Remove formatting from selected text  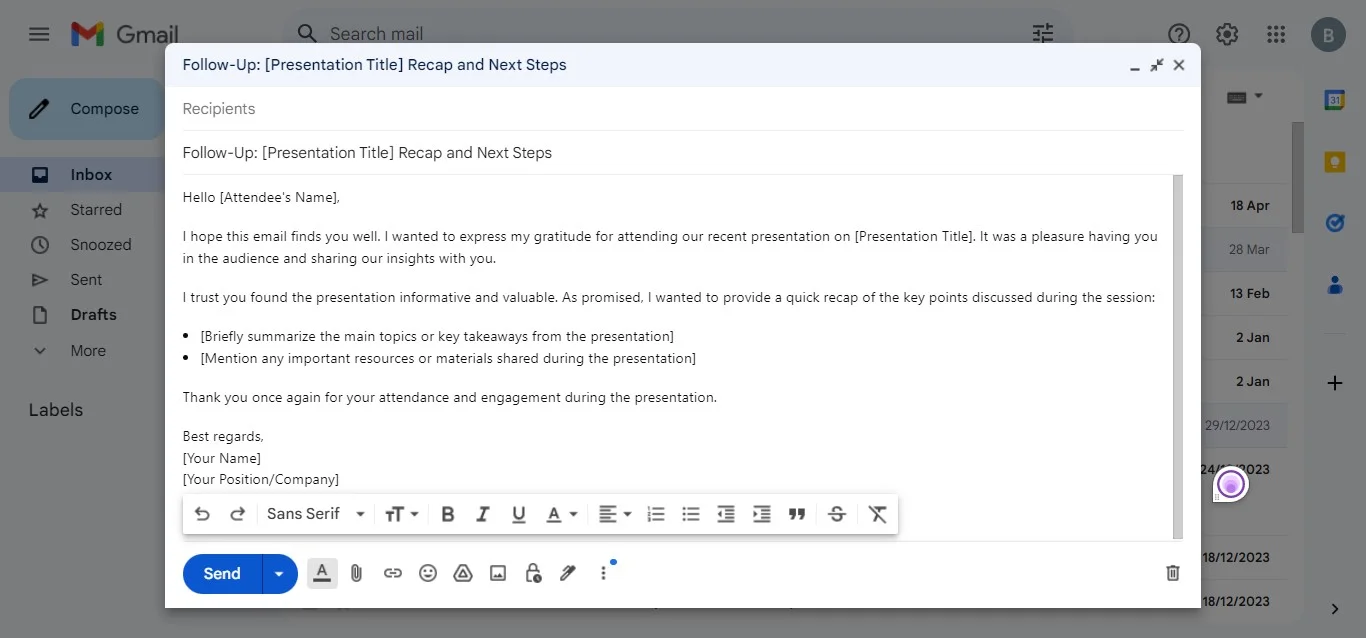[877, 513]
